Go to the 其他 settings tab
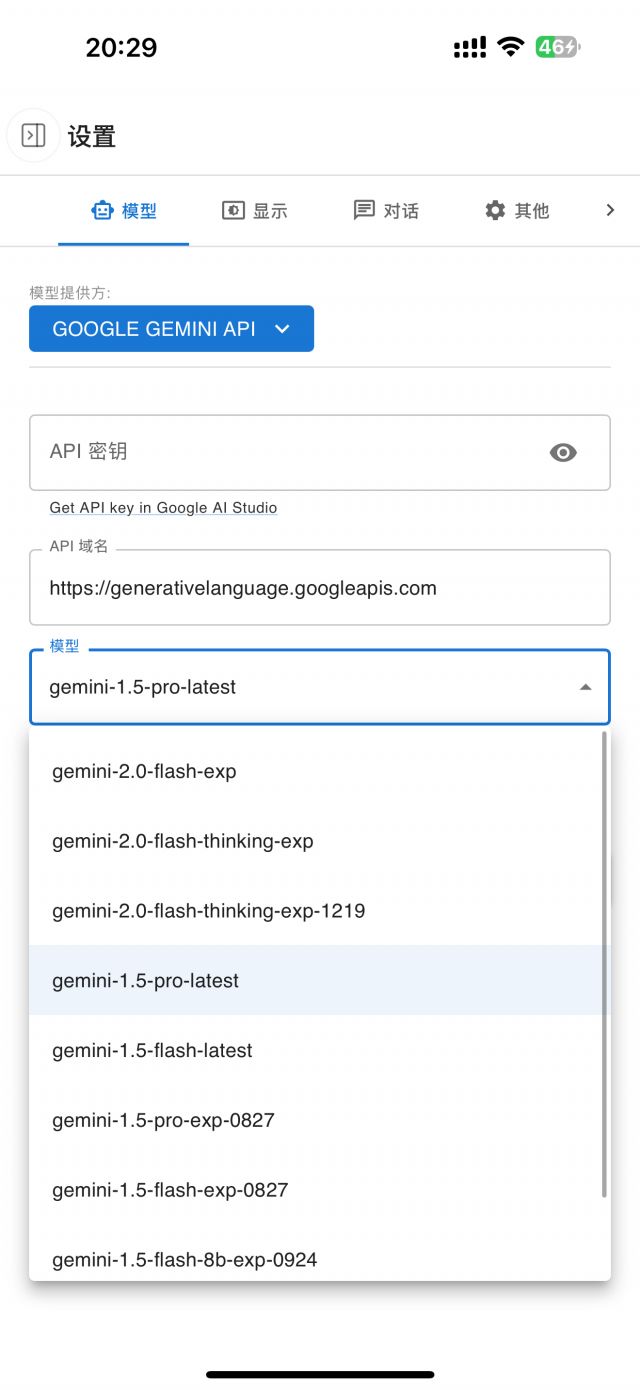Image resolution: width=640 pixels, height=1390 pixels. (516, 211)
